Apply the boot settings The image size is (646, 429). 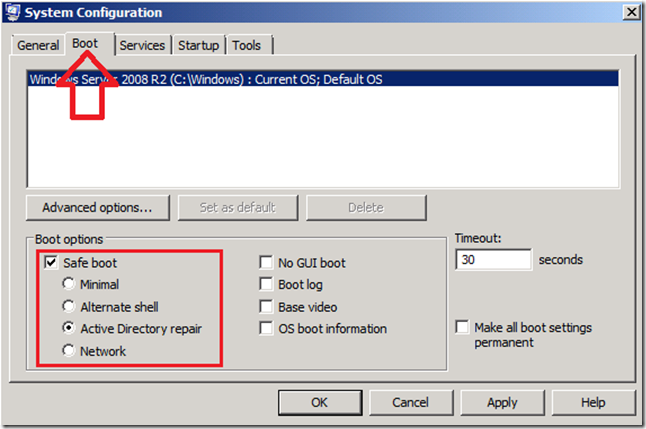[x=502, y=402]
